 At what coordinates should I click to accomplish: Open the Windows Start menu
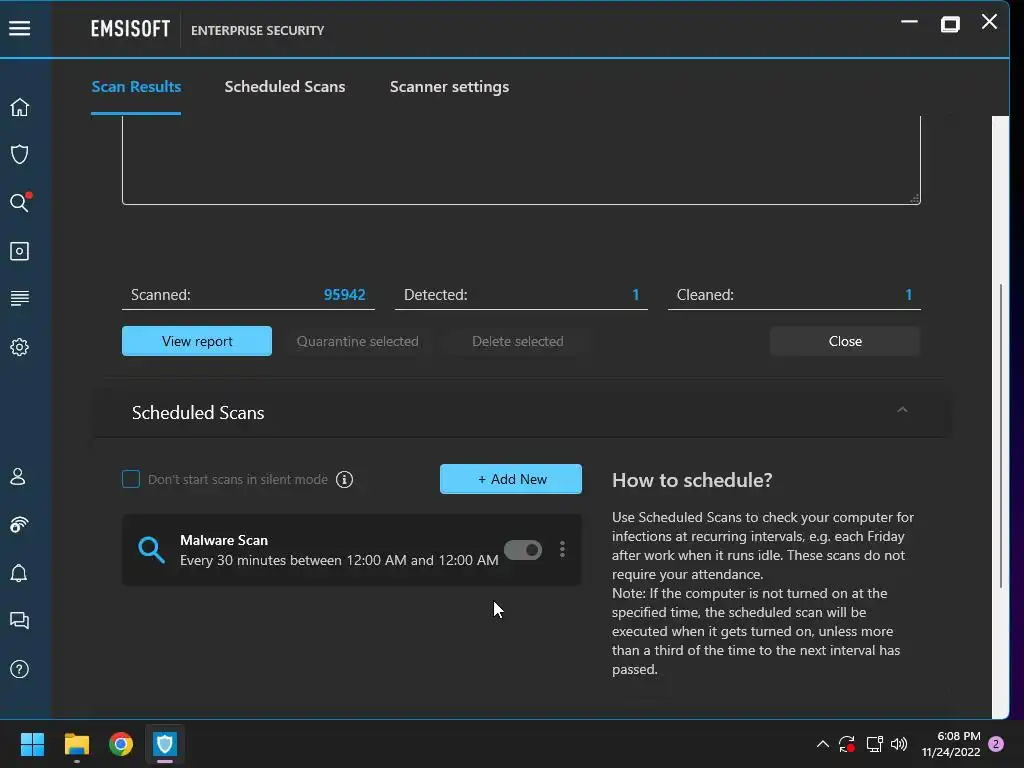32,744
